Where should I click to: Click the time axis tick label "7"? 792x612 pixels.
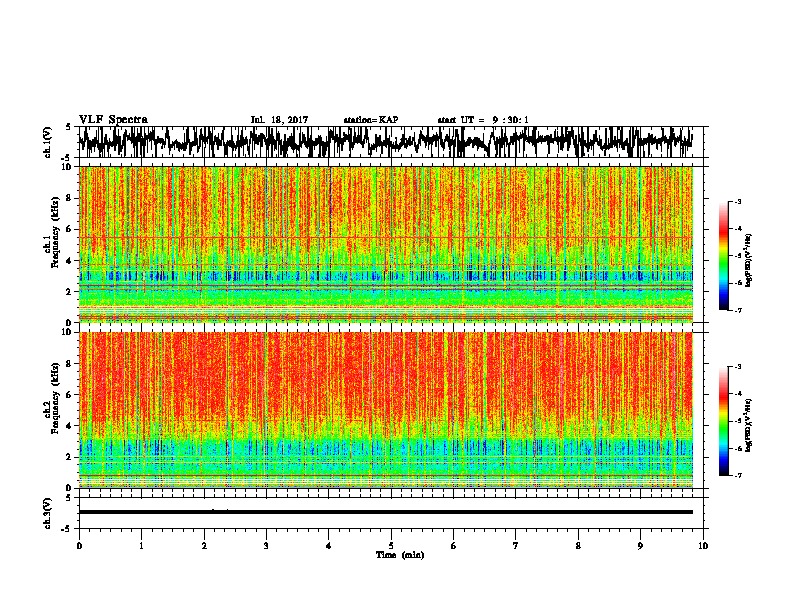[516, 546]
